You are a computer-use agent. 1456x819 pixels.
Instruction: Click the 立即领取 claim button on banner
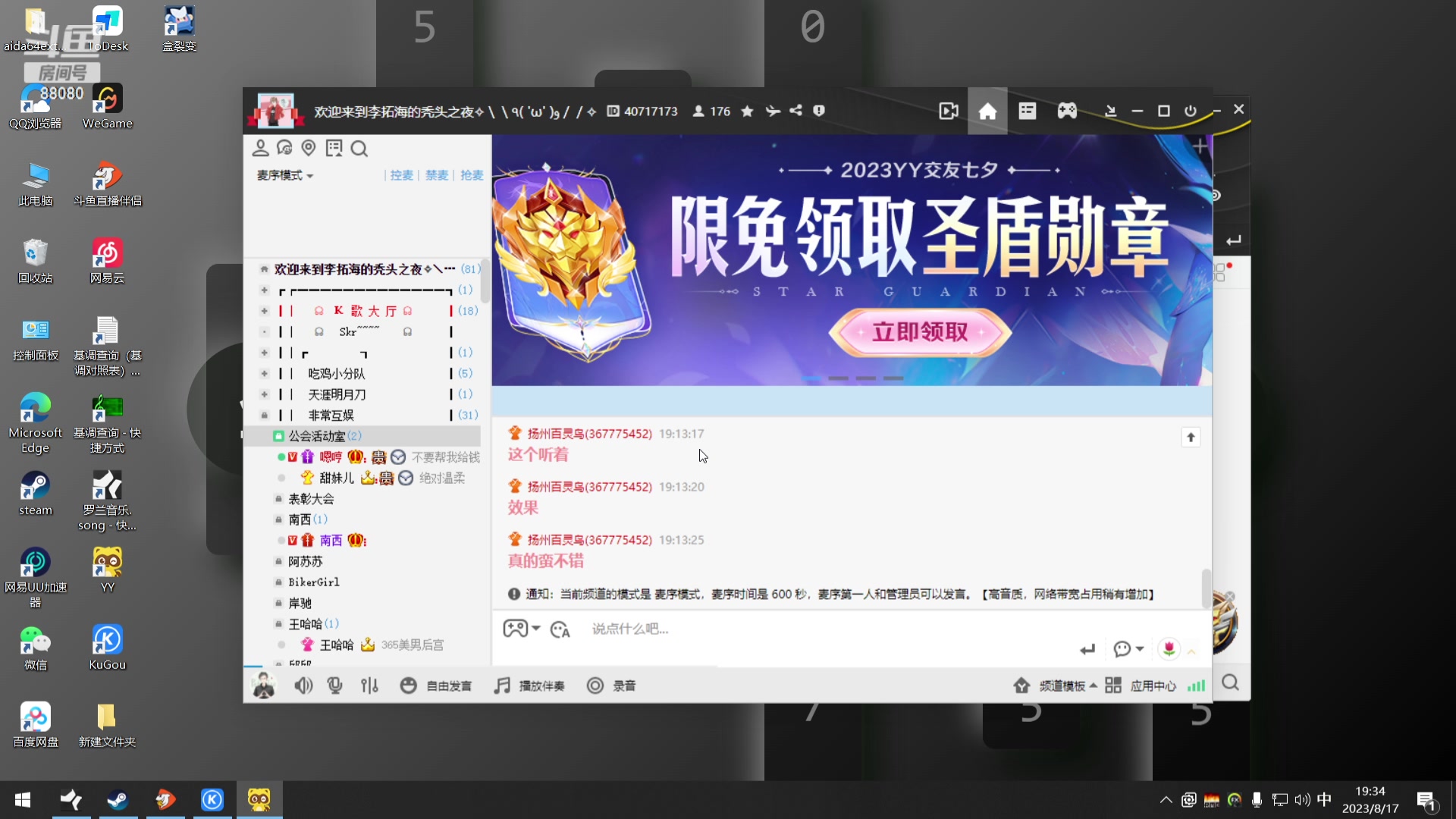click(x=919, y=332)
